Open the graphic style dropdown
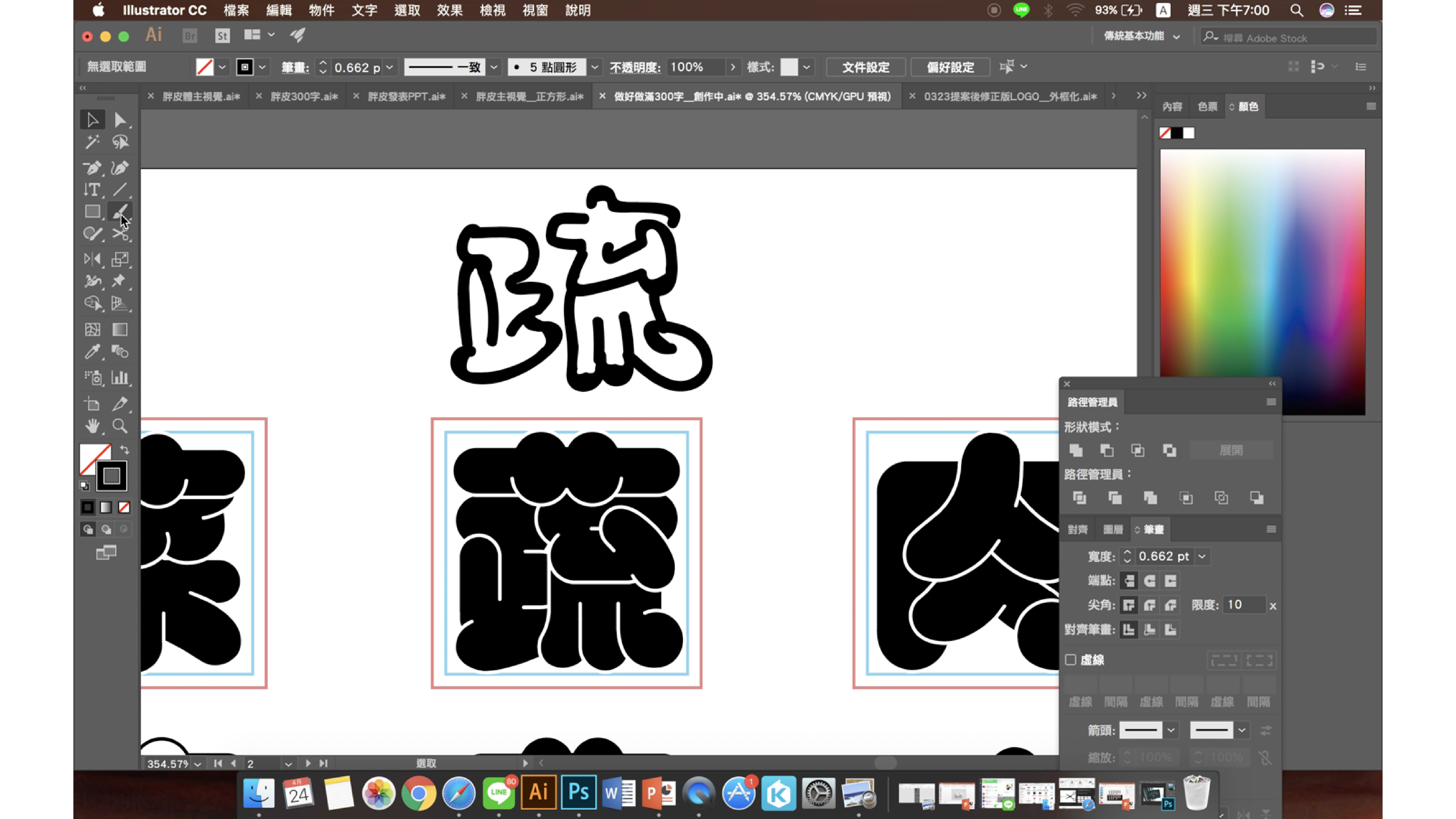This screenshot has height=819, width=1456. [807, 67]
